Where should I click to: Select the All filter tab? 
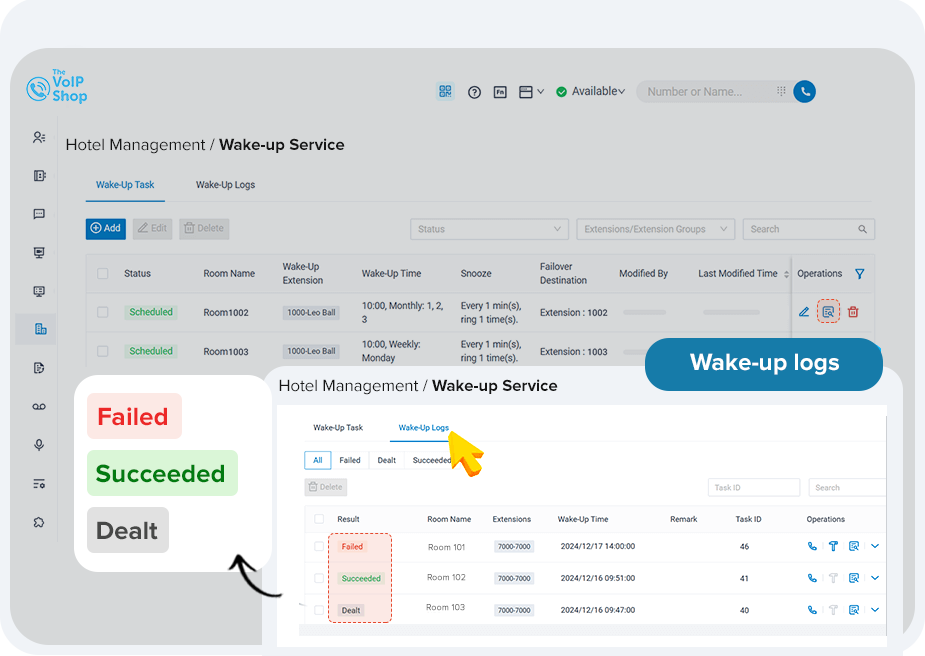(317, 460)
